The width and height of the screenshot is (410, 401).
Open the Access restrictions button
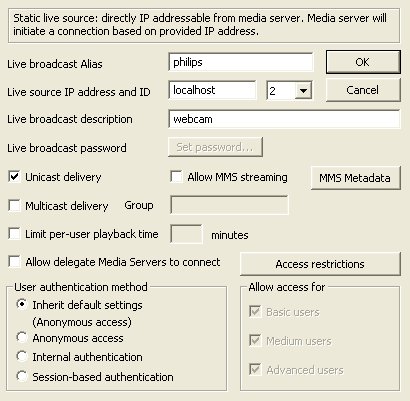click(320, 264)
